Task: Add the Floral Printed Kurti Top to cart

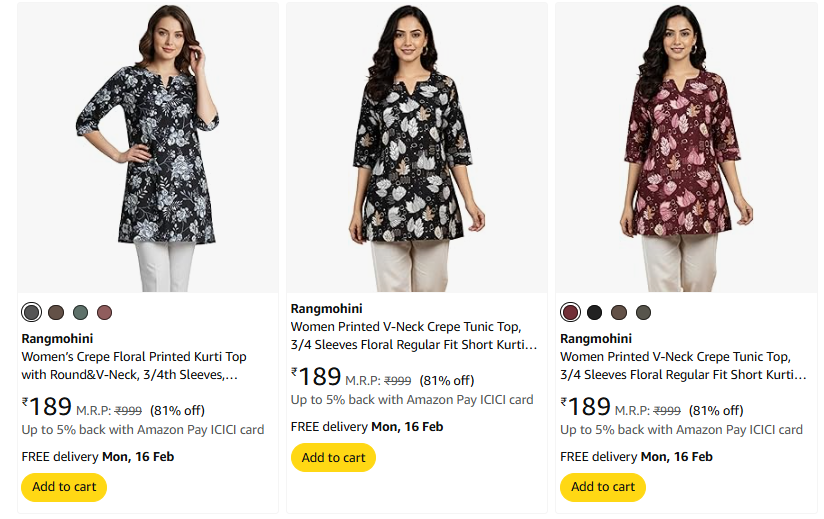Action: tap(64, 487)
